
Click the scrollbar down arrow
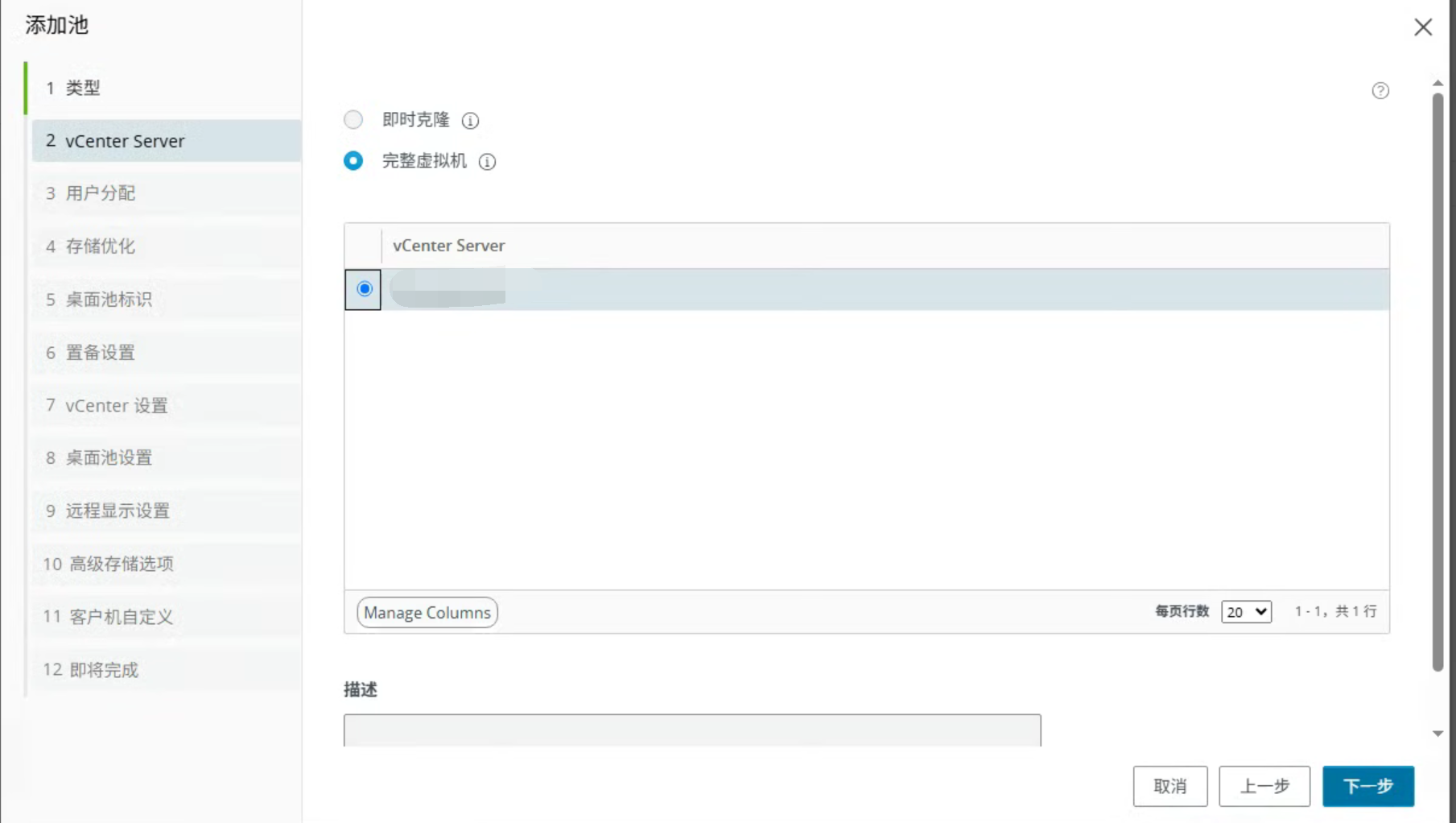tap(1437, 734)
